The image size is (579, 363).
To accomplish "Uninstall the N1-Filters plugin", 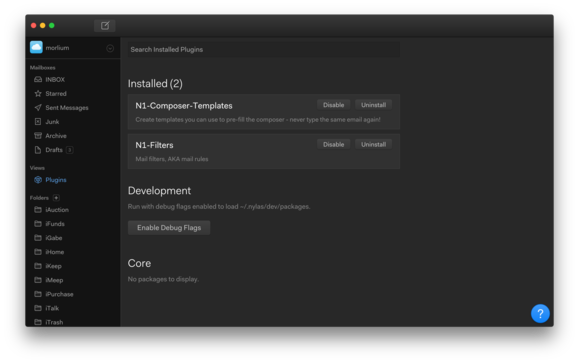I will 373,144.
